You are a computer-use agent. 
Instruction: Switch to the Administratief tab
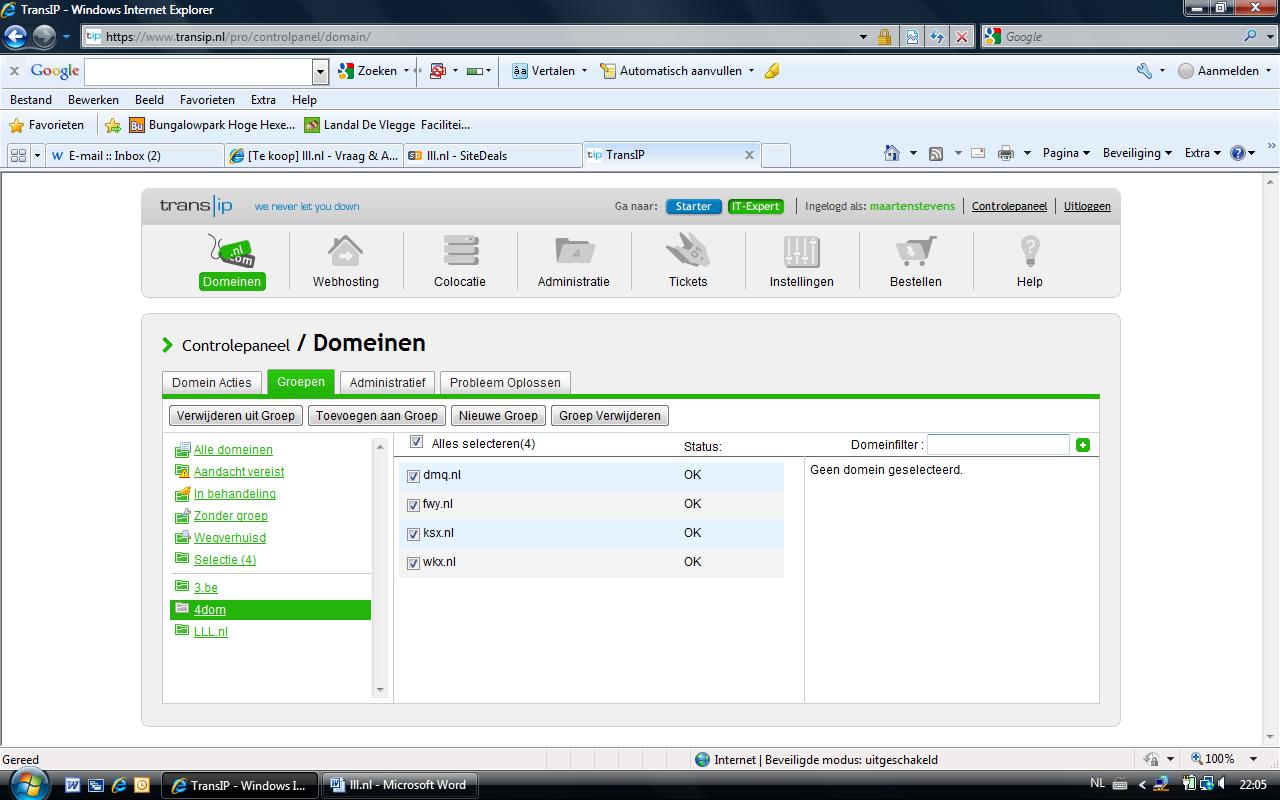tap(388, 383)
